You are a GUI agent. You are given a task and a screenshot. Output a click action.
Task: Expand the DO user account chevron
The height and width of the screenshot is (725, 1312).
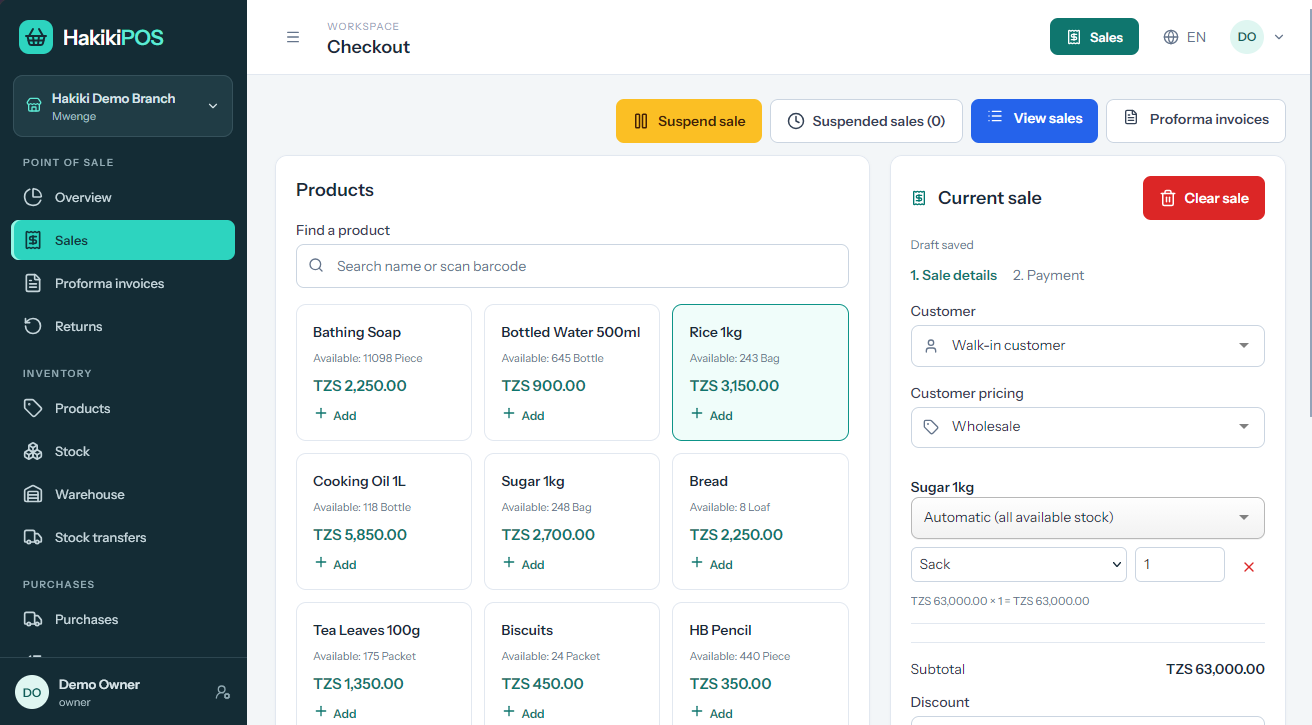1279,37
